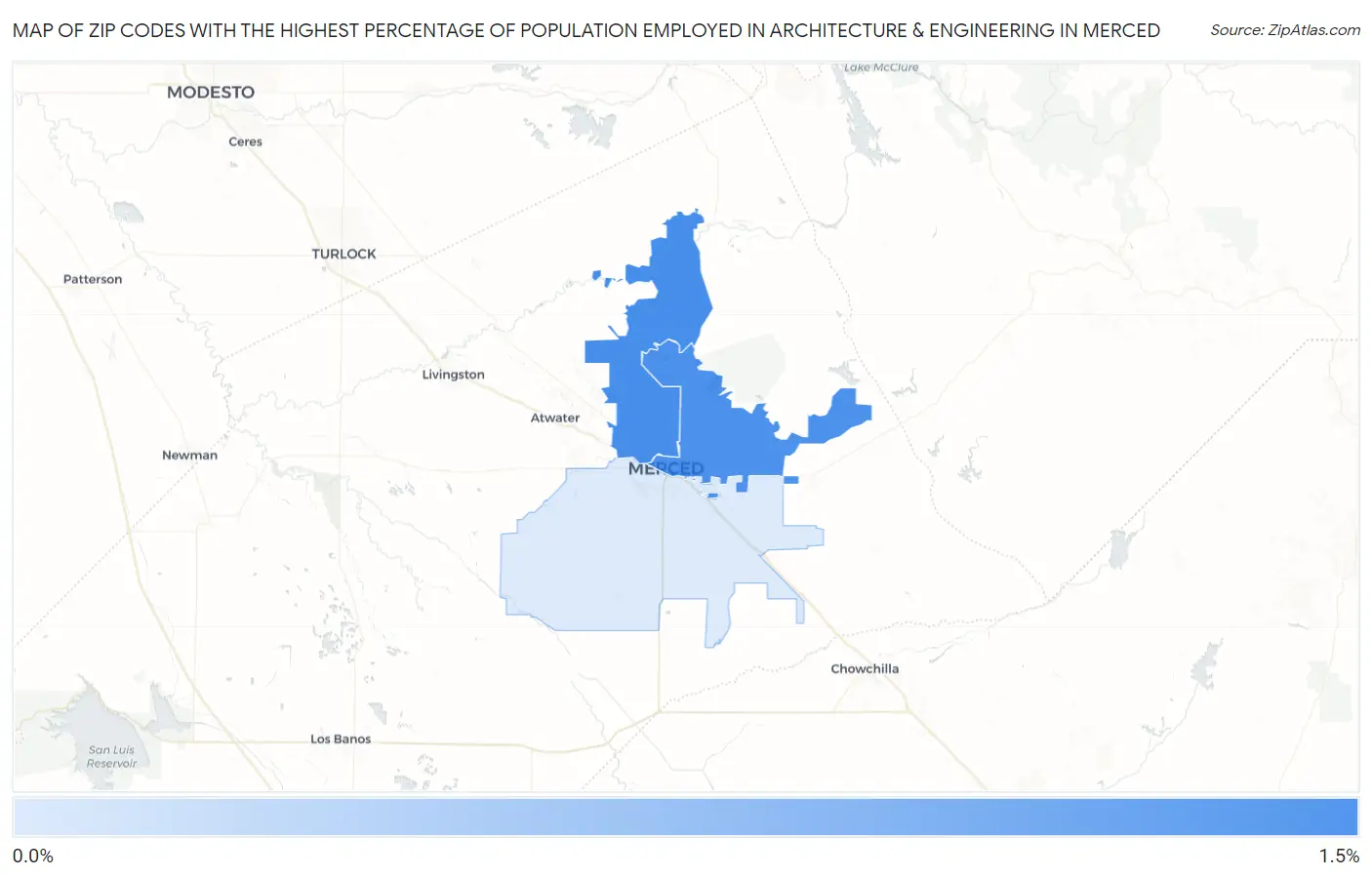The height and width of the screenshot is (877, 1372).
Task: Click the San Luis Reservoir label
Action: click(x=112, y=756)
